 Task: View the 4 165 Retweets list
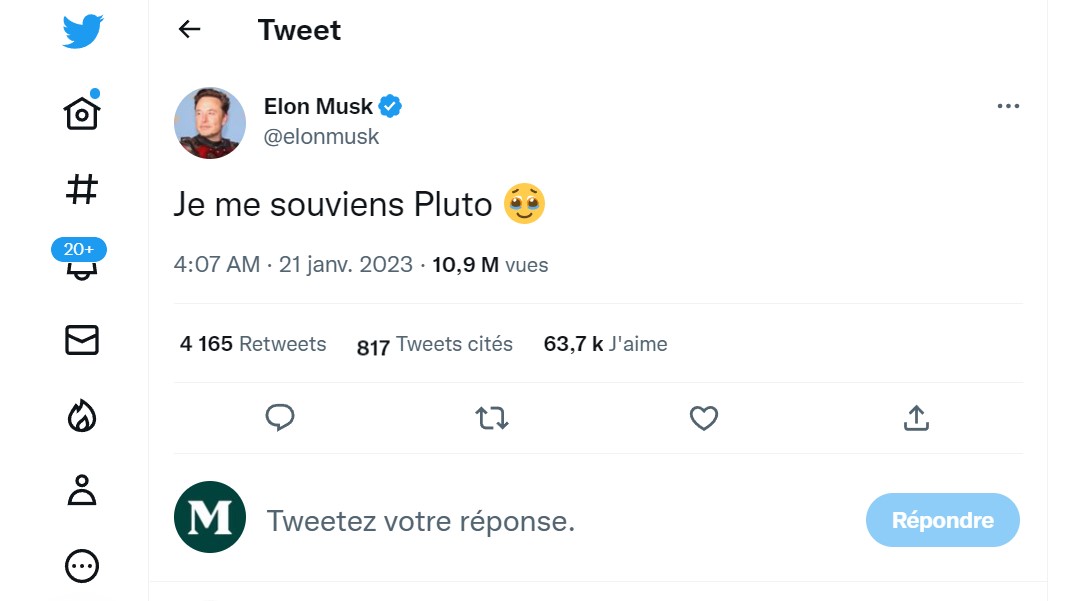tap(253, 344)
